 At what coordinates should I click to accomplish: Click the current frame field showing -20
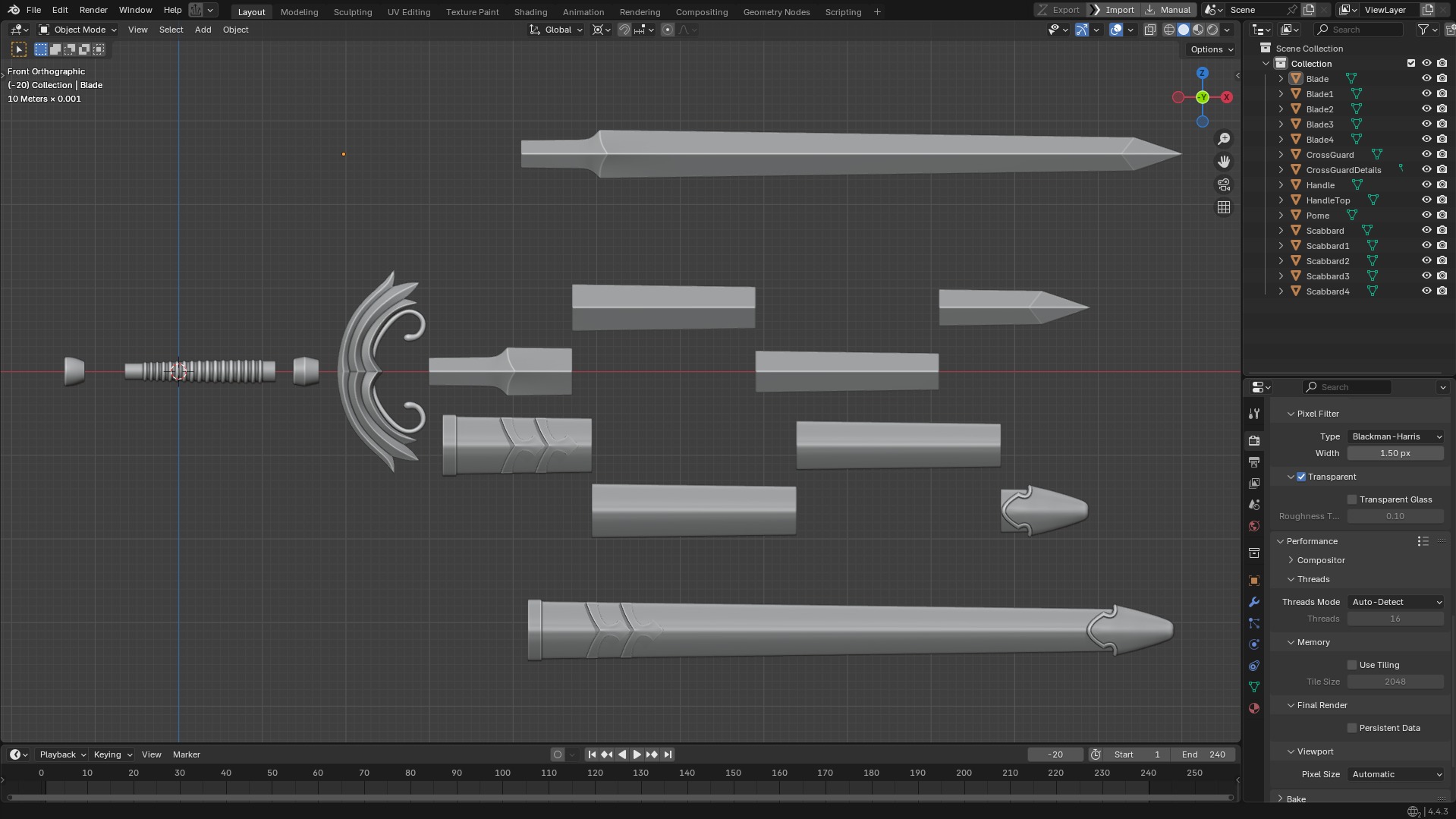pos(1055,754)
